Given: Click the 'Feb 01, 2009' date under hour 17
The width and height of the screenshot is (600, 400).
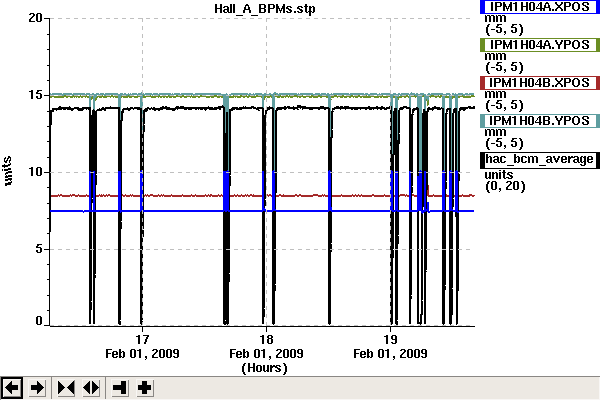Looking at the screenshot, I should click(142, 353).
